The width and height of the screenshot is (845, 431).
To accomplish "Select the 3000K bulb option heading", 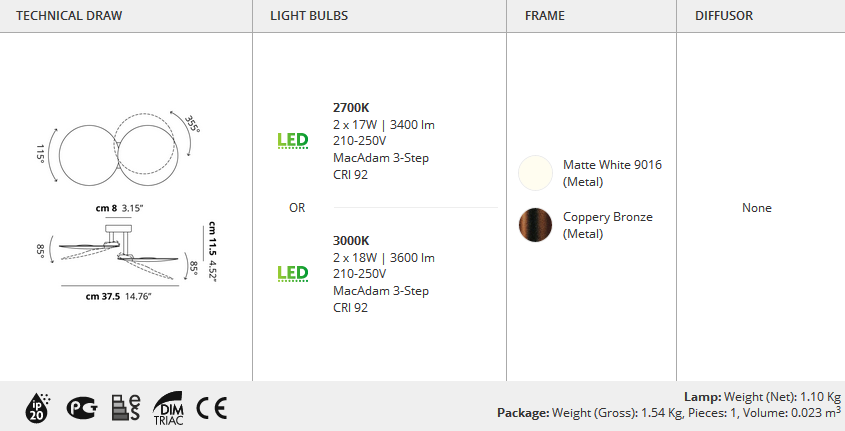I will 351,241.
